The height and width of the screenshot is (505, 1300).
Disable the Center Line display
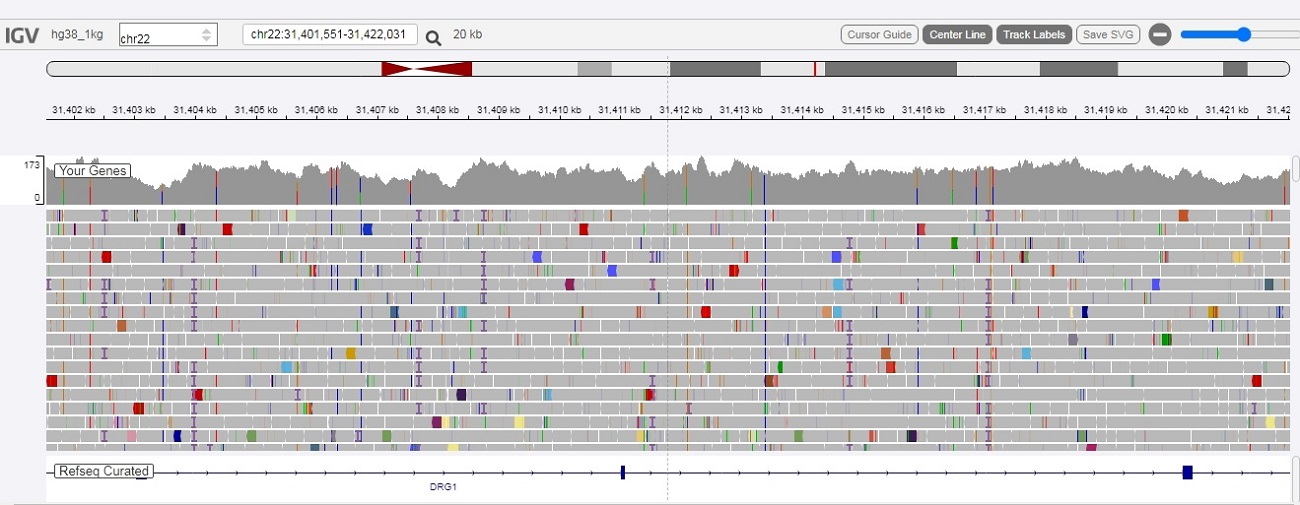957,35
